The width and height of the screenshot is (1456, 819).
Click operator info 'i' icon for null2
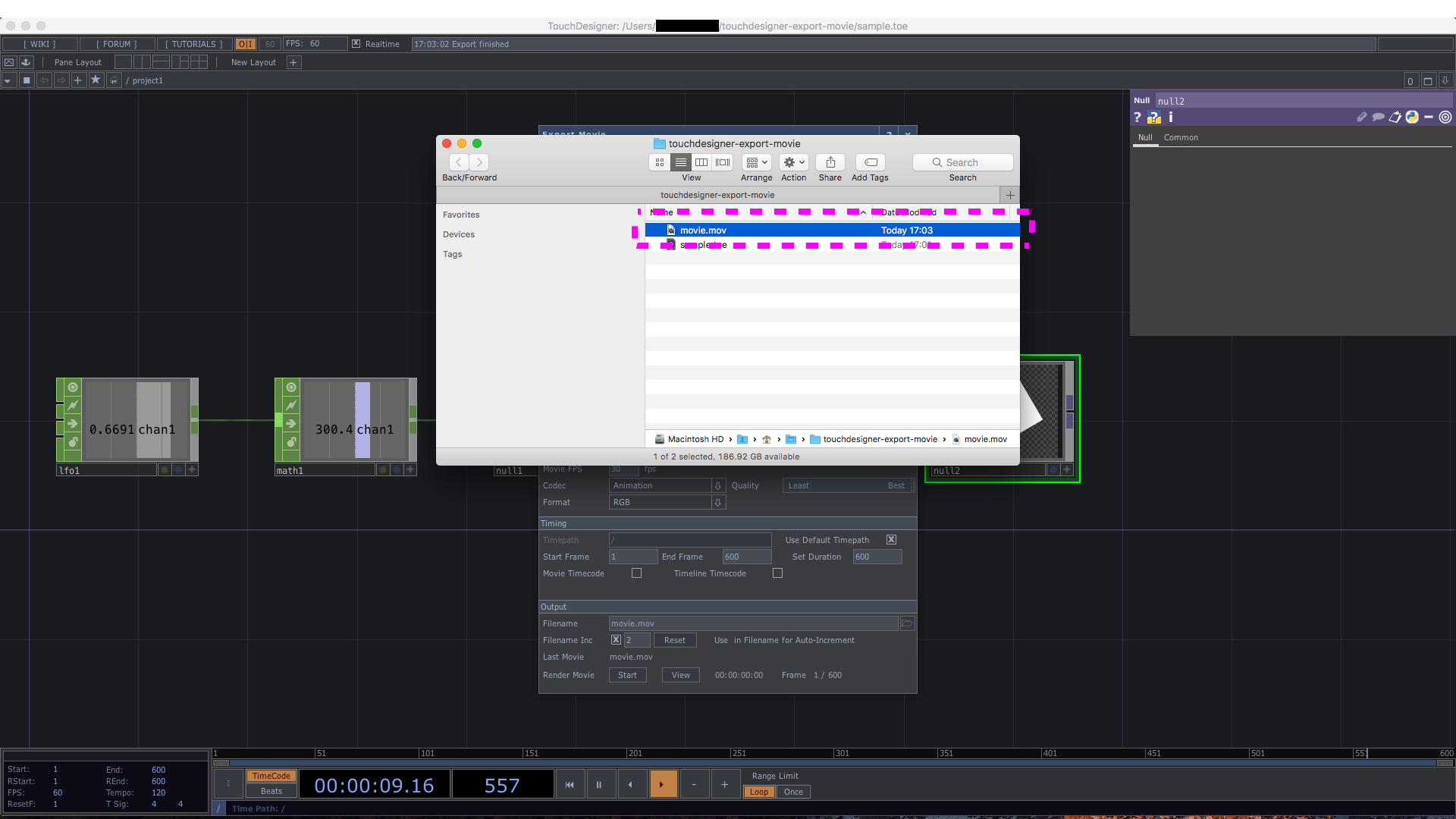(1171, 118)
